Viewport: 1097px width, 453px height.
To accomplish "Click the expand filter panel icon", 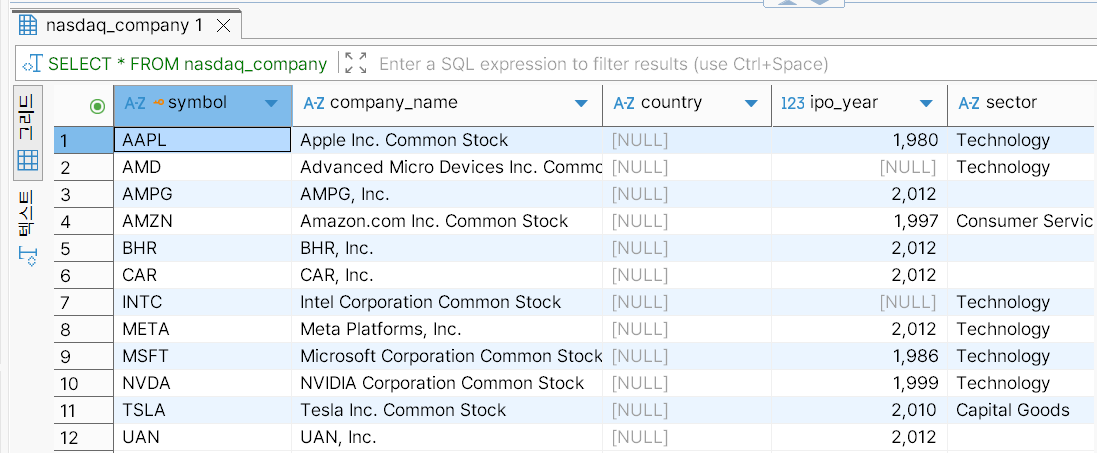I will (355, 64).
